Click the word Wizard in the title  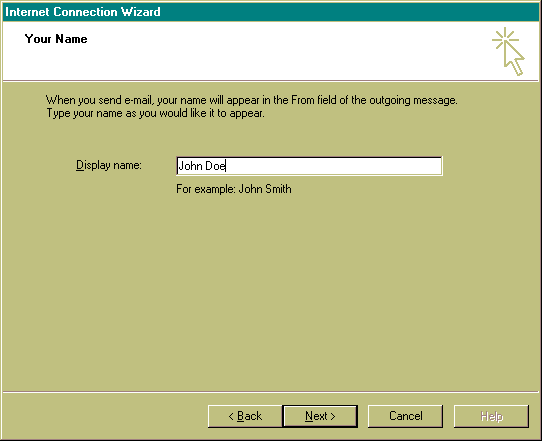(x=140, y=12)
